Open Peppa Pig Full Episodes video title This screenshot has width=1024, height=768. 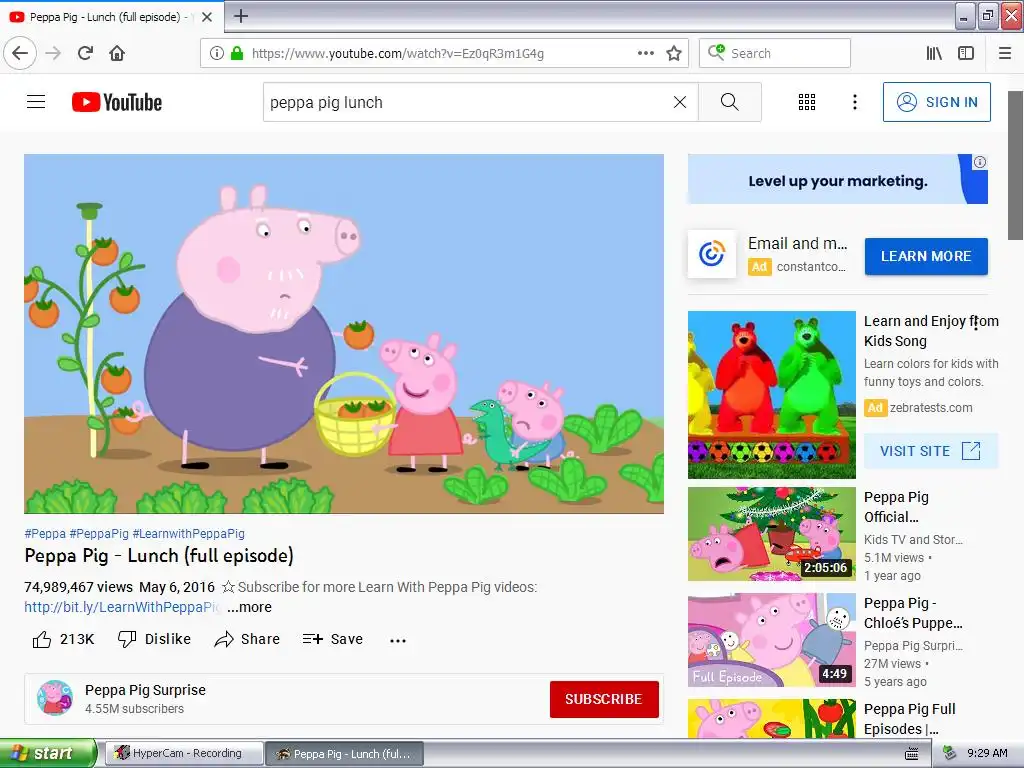910,718
